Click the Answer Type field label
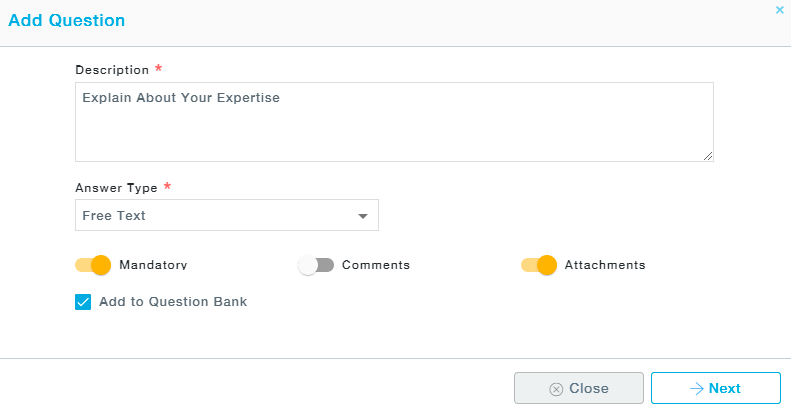 point(116,187)
